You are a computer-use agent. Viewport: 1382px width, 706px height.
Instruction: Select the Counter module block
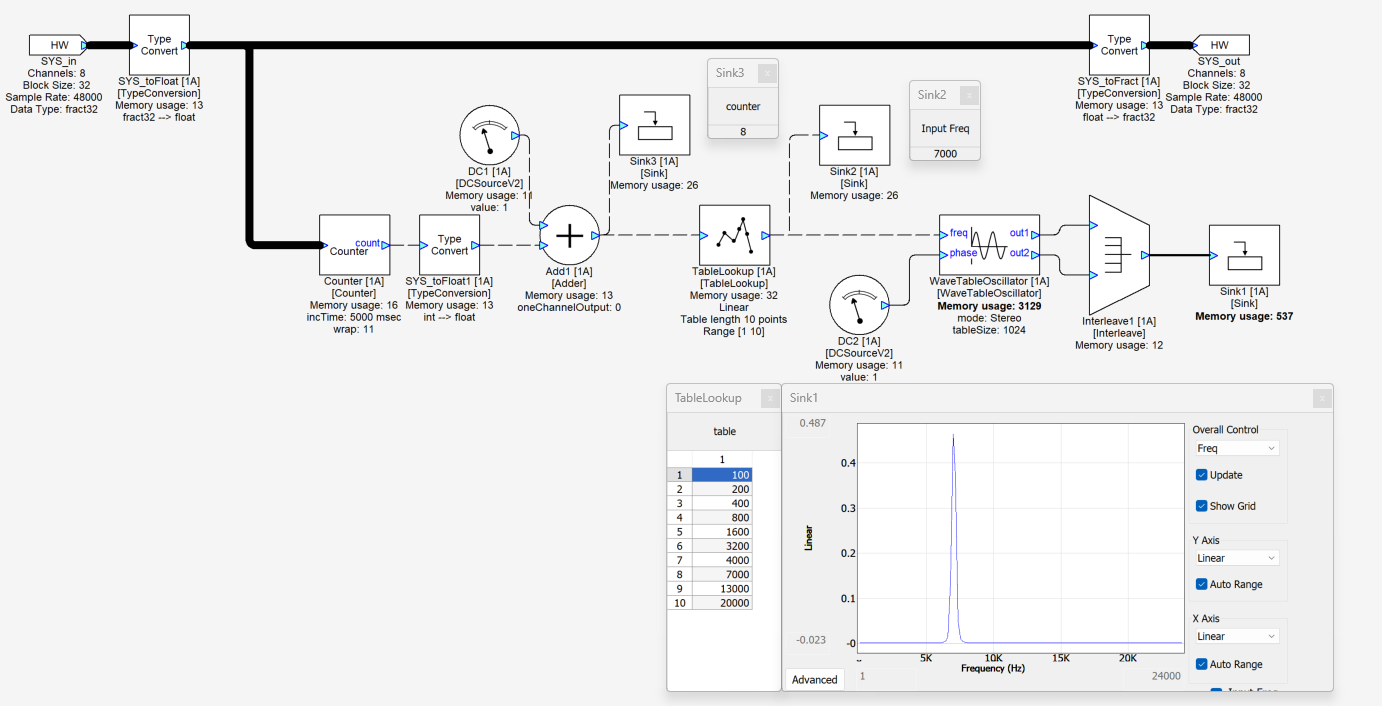coord(354,245)
